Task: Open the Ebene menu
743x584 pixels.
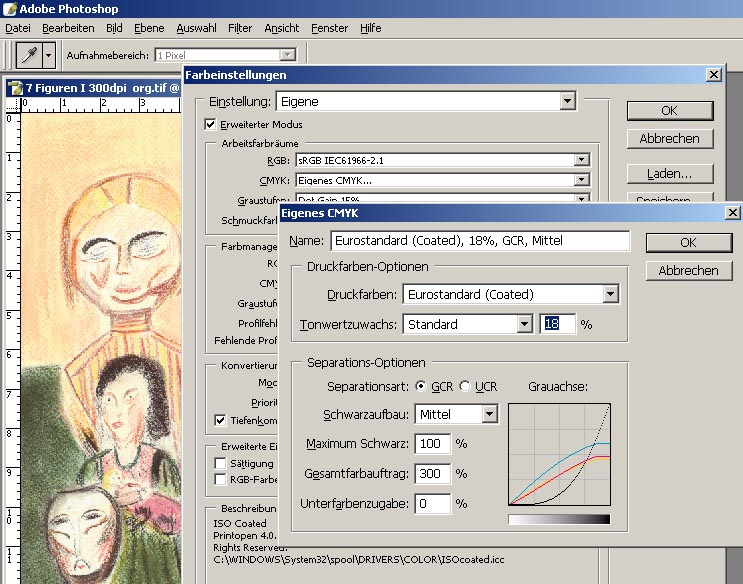Action: (149, 28)
